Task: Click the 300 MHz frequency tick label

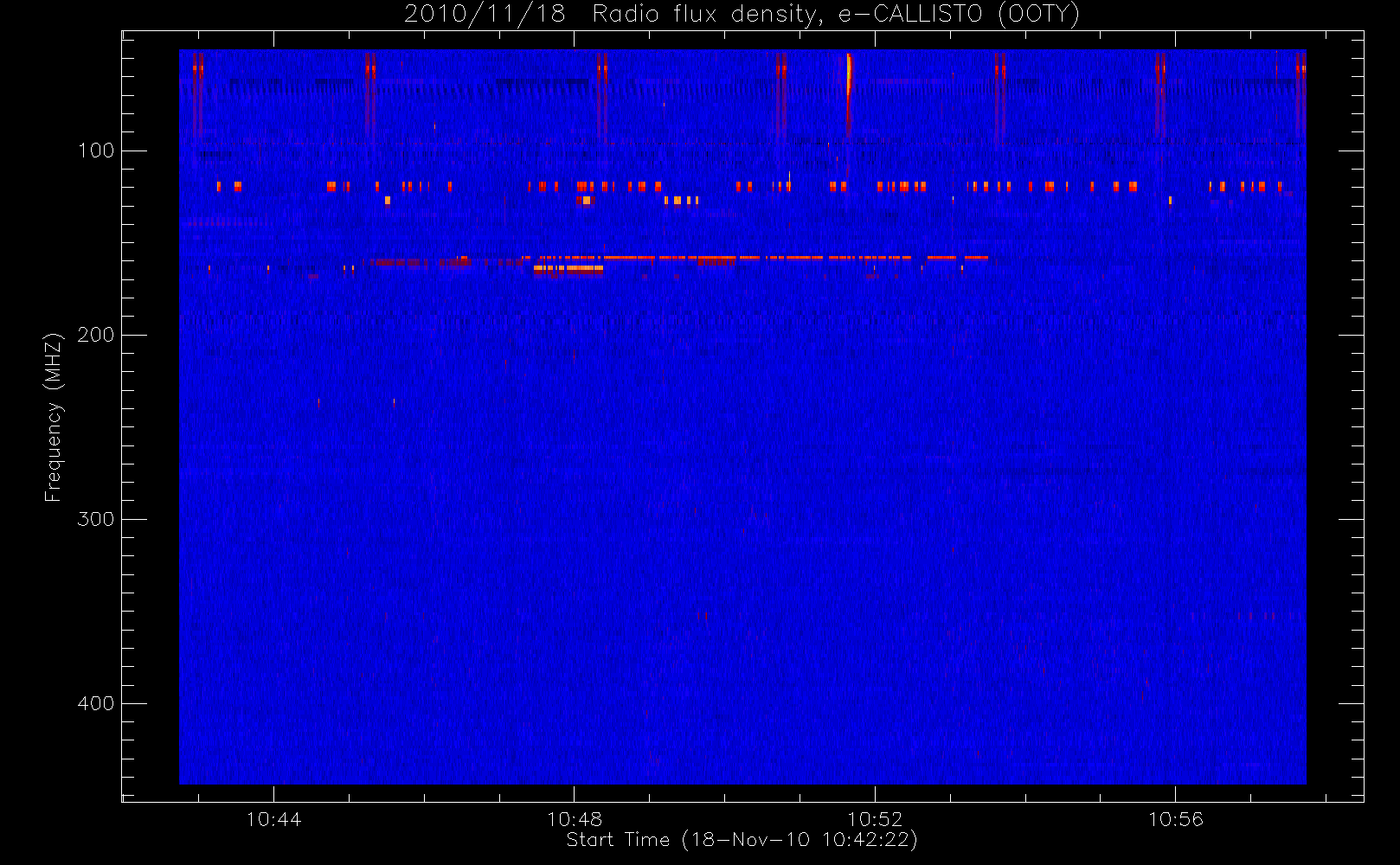Action: coord(96,519)
